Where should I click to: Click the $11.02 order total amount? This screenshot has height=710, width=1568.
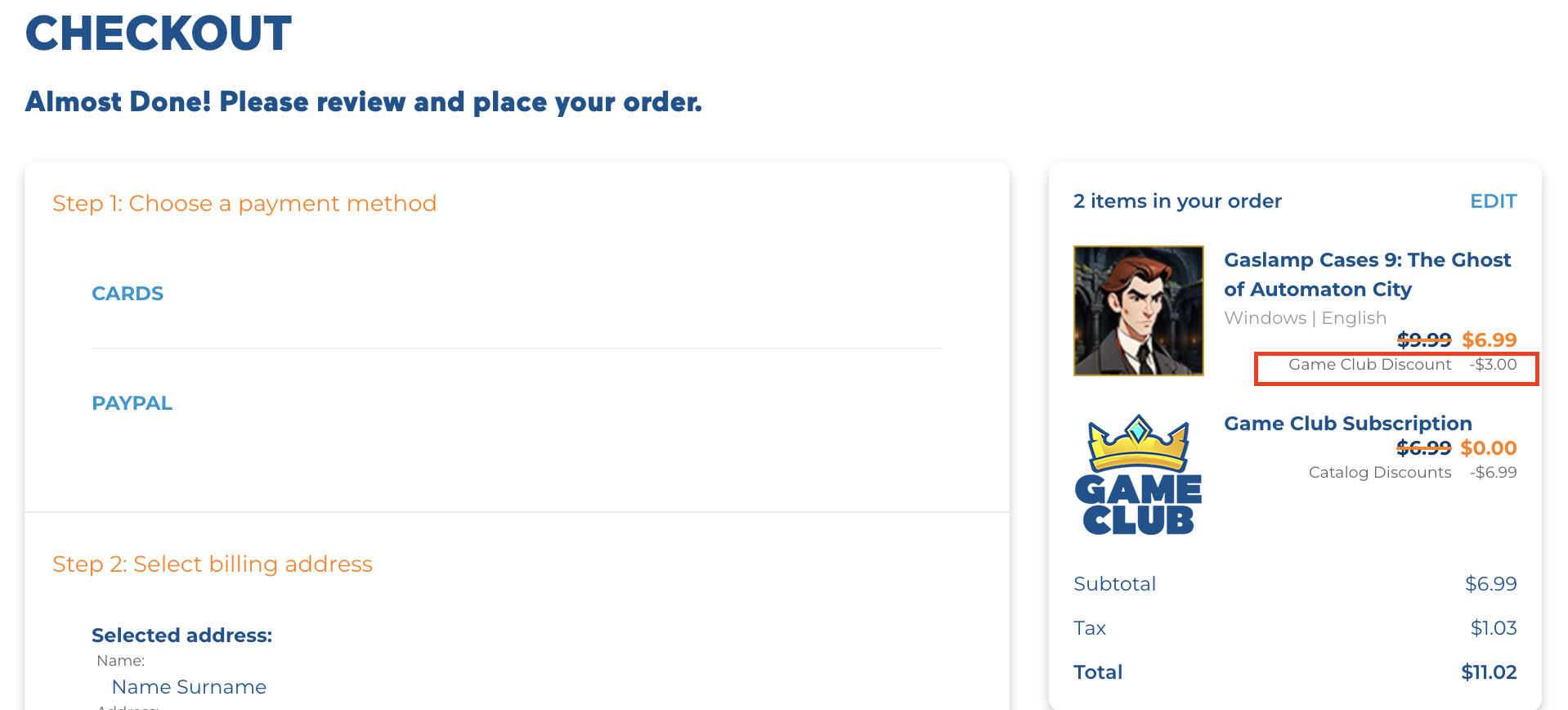[x=1488, y=672]
